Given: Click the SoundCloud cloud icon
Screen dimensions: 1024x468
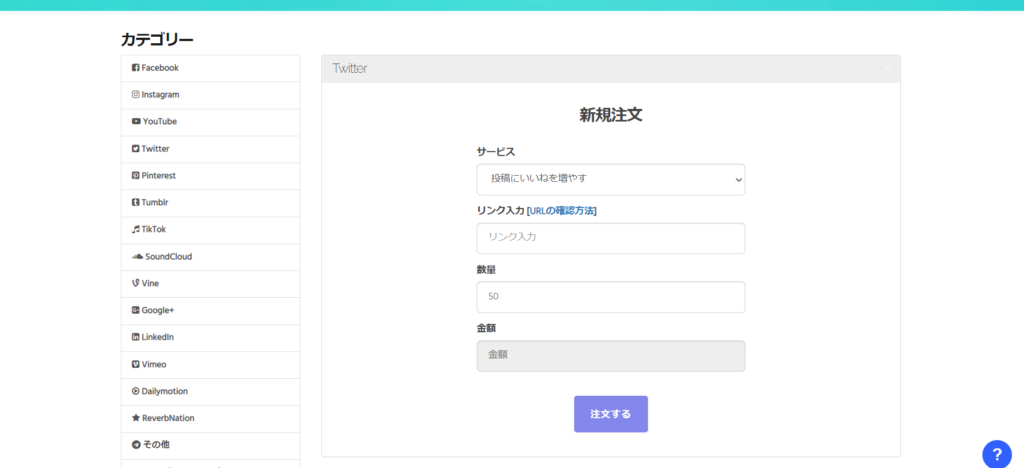Looking at the screenshot, I should click(x=137, y=257).
